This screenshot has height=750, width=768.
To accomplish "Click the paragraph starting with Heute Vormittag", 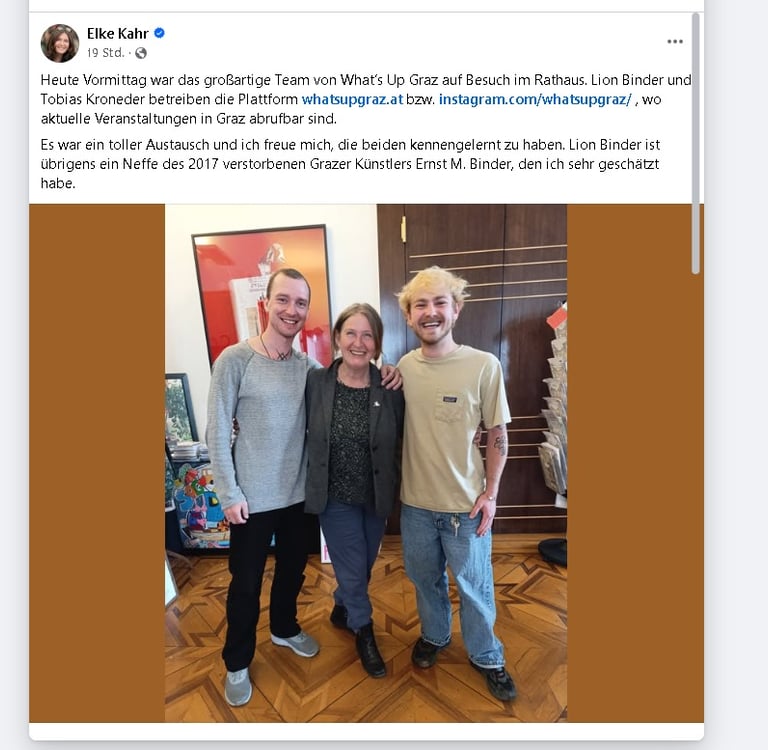I will [x=366, y=99].
